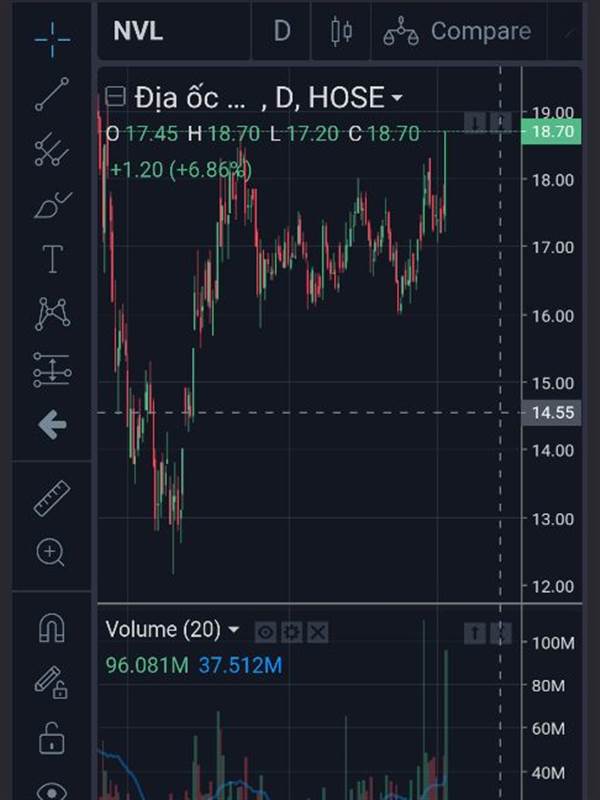The image size is (600, 800).
Task: Toggle stay in drawing mode
Action: [51, 683]
